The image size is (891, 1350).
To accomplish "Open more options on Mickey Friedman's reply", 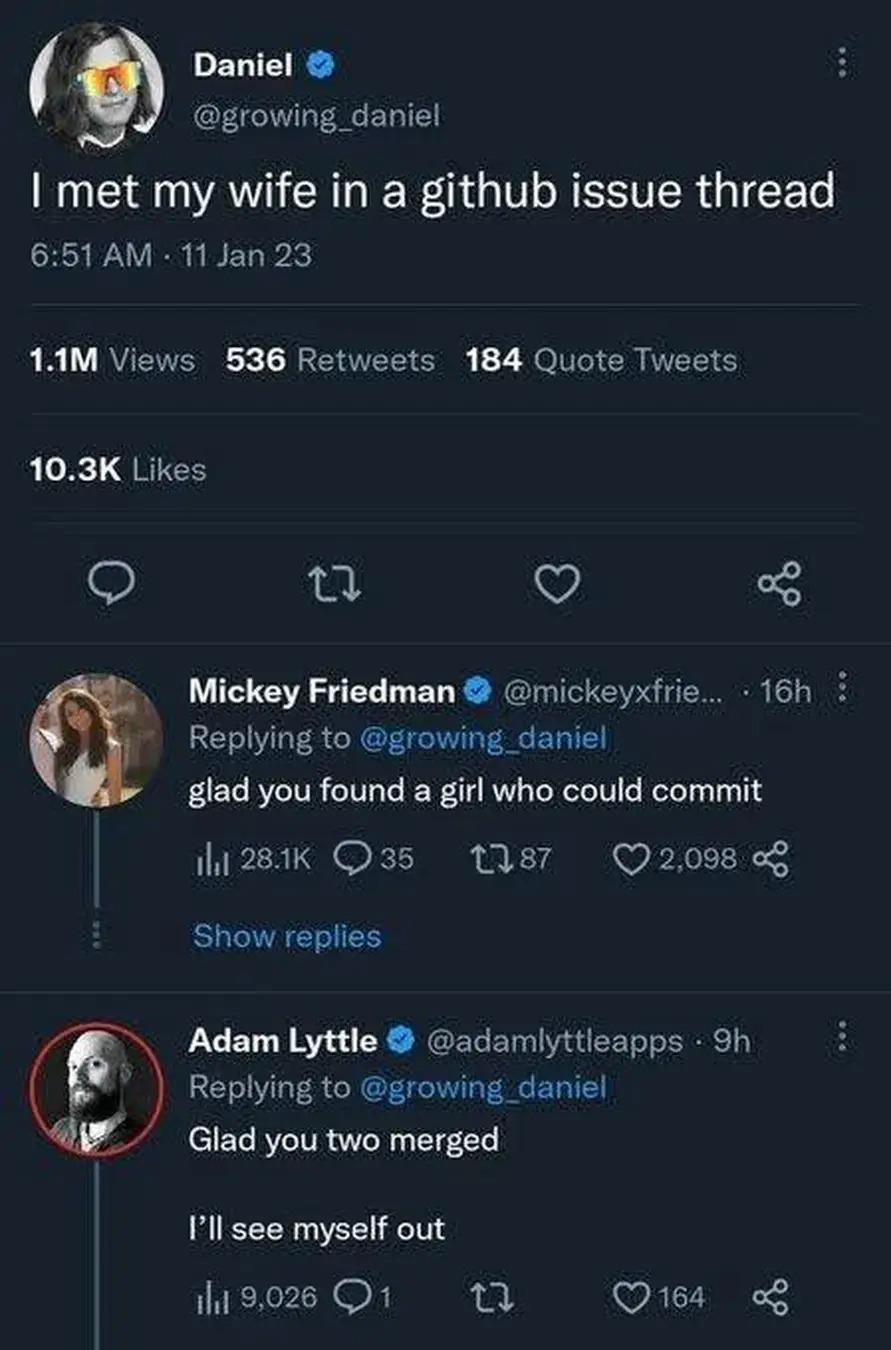I will click(841, 689).
